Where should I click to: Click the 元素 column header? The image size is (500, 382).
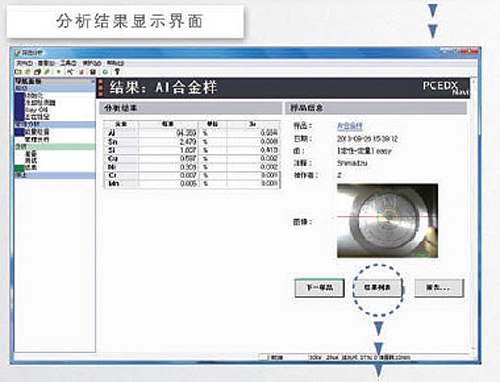(x=121, y=124)
